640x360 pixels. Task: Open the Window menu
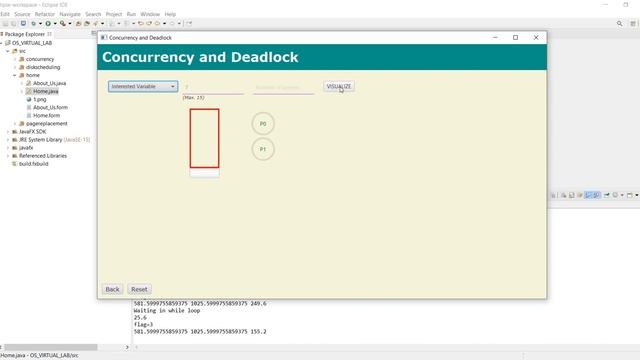pos(150,14)
